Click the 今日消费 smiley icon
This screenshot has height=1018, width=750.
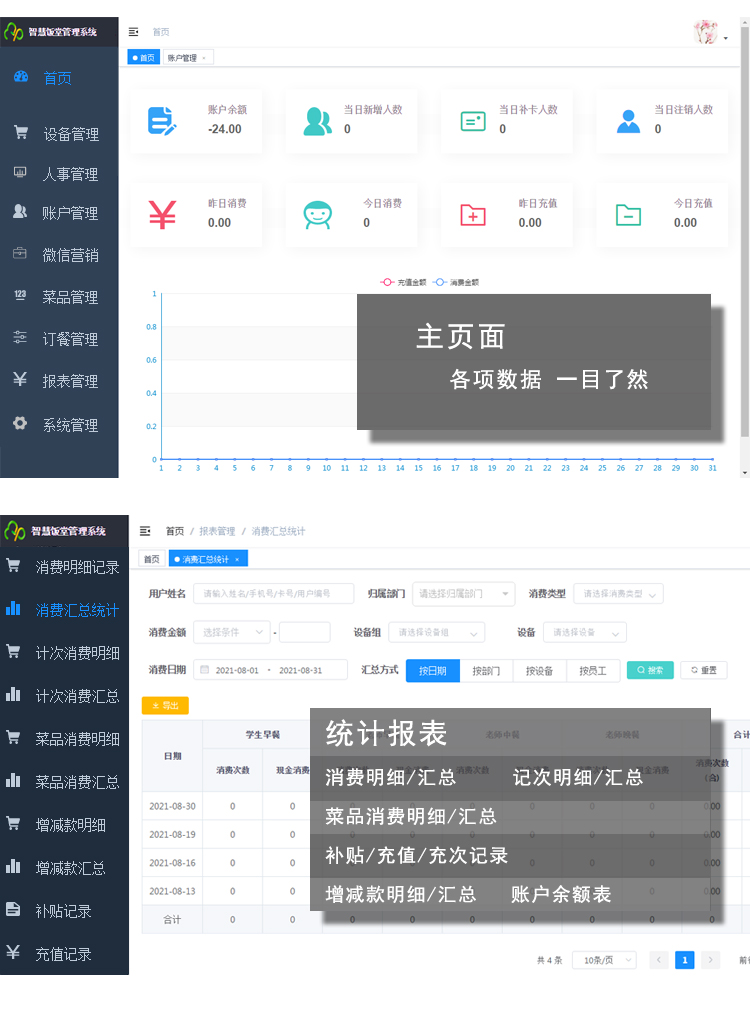pyautogui.click(x=318, y=215)
